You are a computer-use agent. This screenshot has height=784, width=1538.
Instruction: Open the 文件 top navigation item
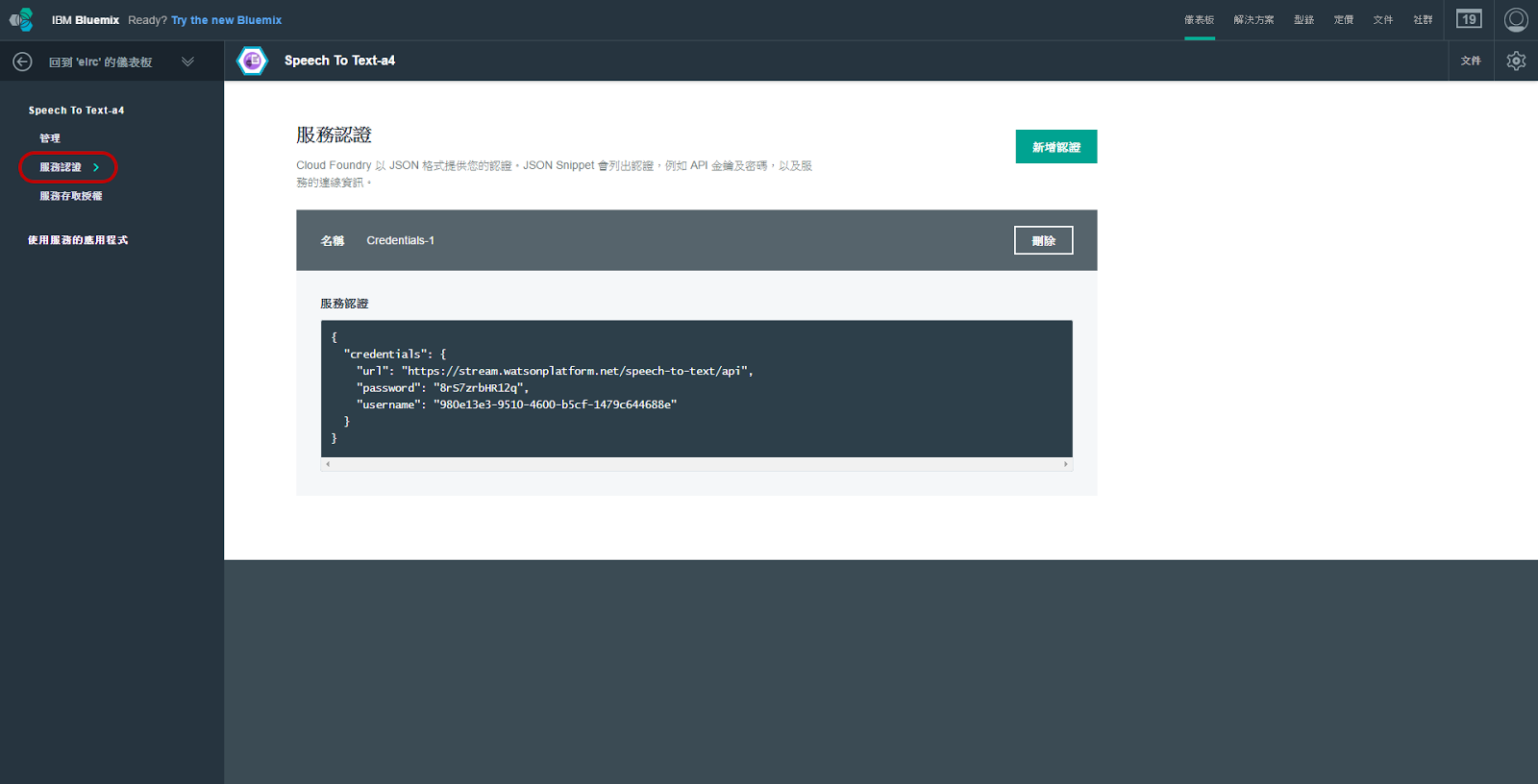(1382, 20)
